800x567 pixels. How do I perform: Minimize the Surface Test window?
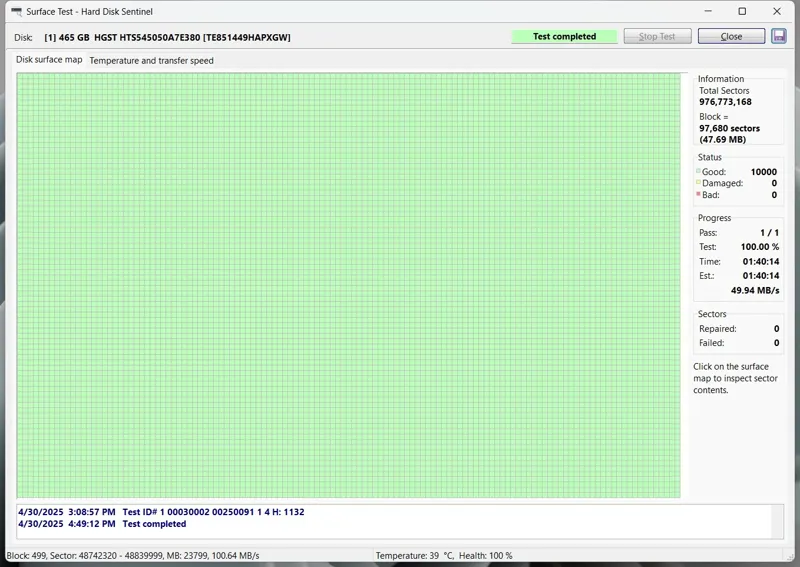coord(705,11)
